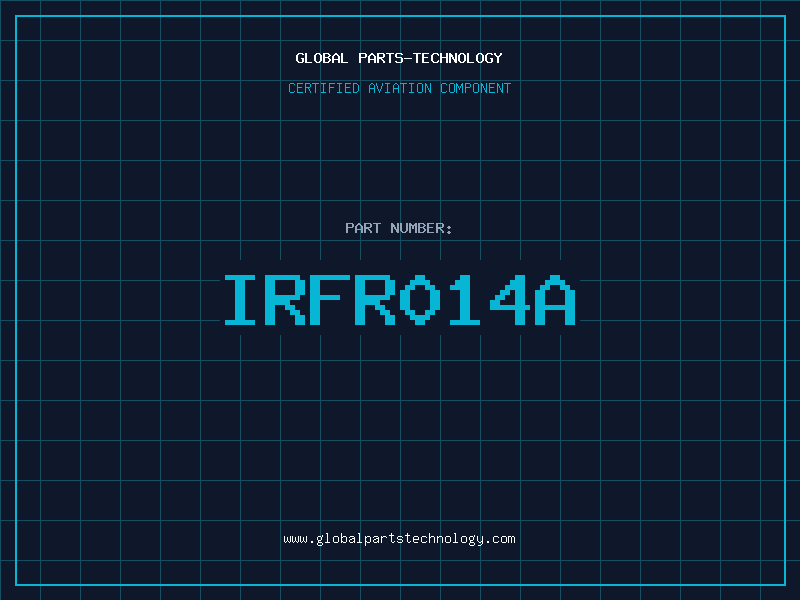Viewport: 800px width, 600px height.
Task: Select the letter F in the part number
Action: [x=331, y=300]
